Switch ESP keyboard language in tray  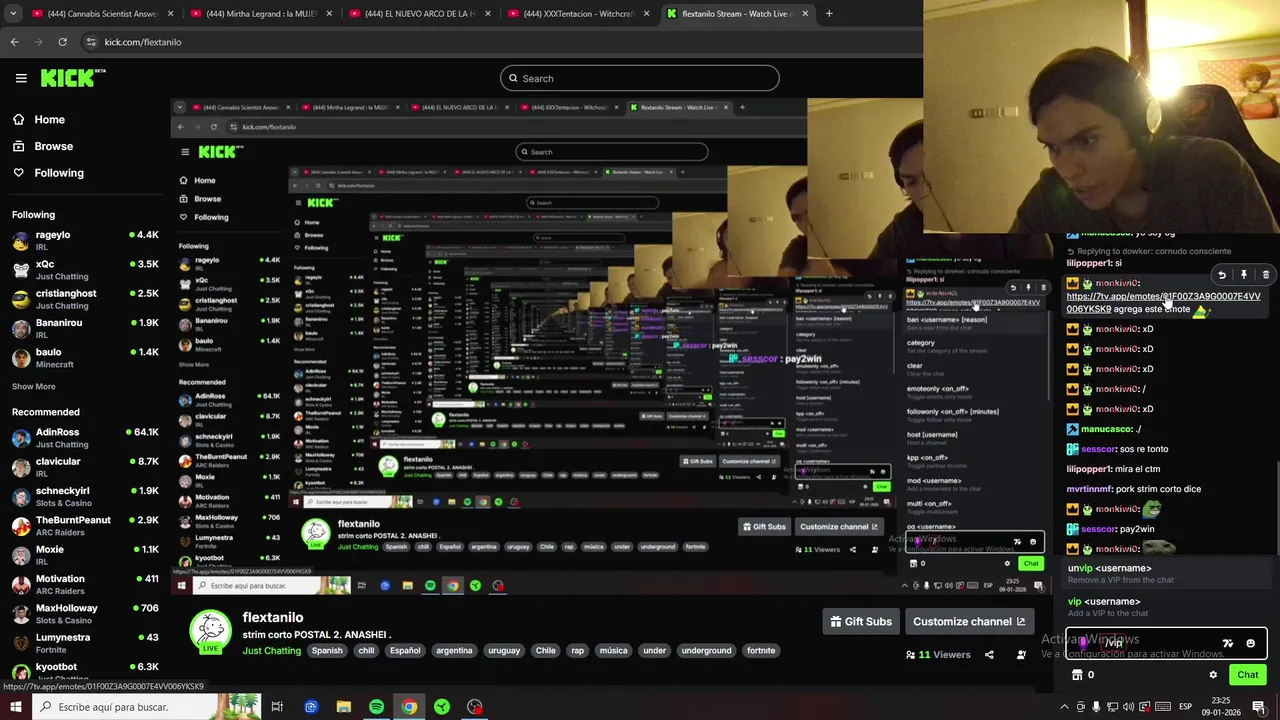pyautogui.click(x=1186, y=707)
